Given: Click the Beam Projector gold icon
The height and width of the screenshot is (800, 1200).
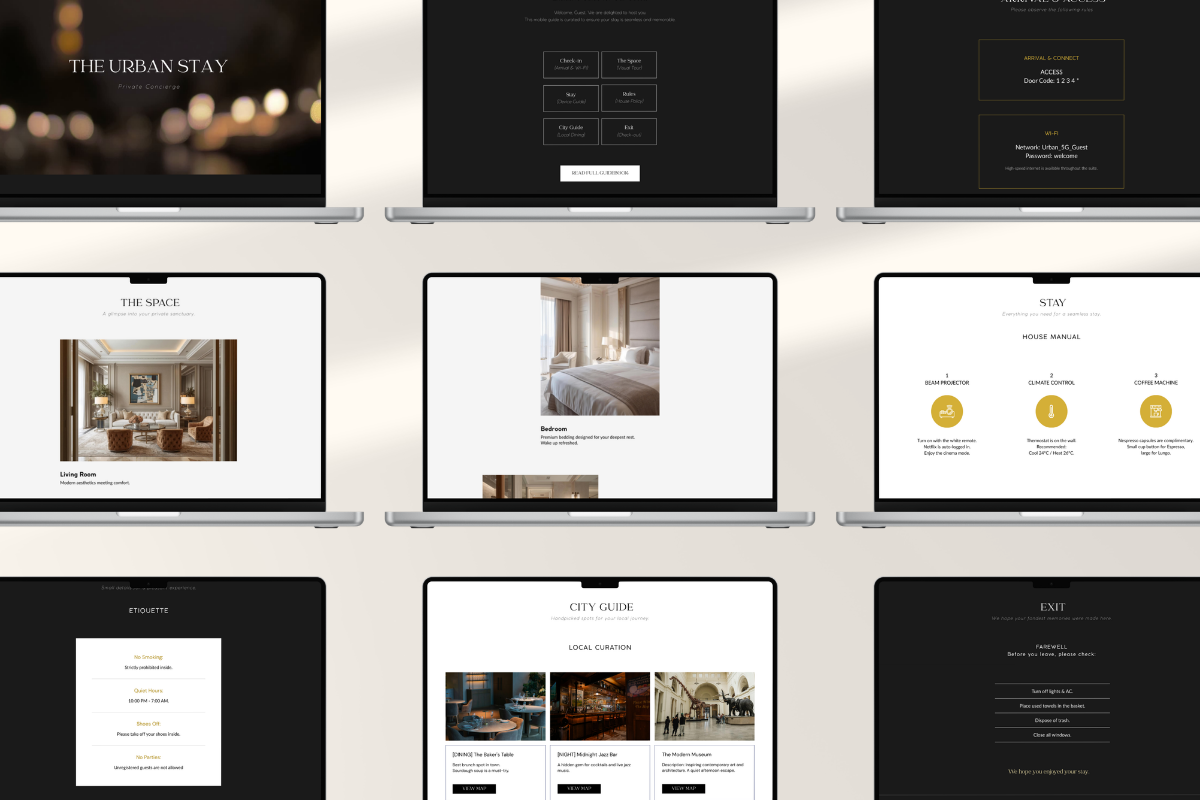Looking at the screenshot, I should (947, 411).
